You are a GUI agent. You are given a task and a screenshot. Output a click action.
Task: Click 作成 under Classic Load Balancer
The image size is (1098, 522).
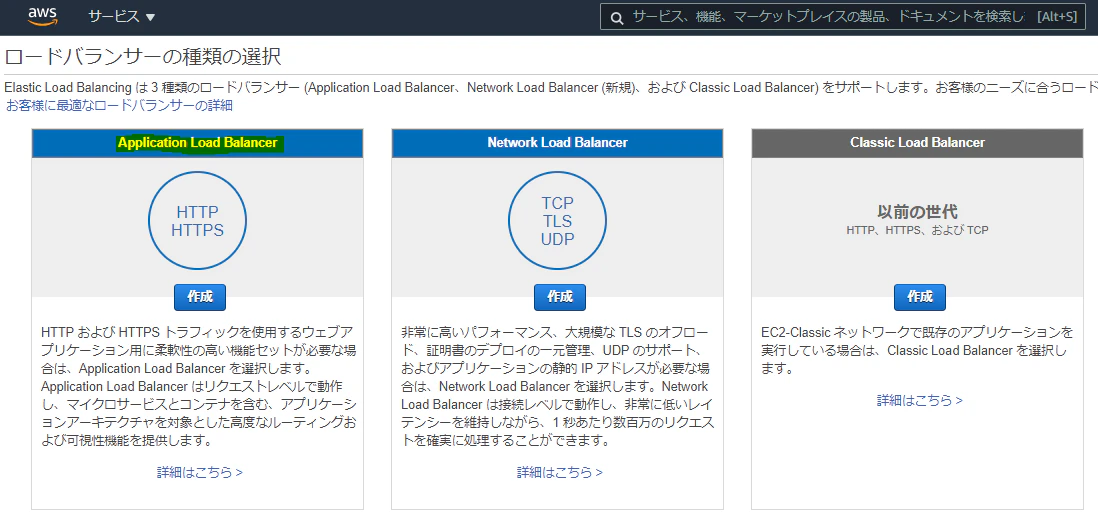(919, 296)
